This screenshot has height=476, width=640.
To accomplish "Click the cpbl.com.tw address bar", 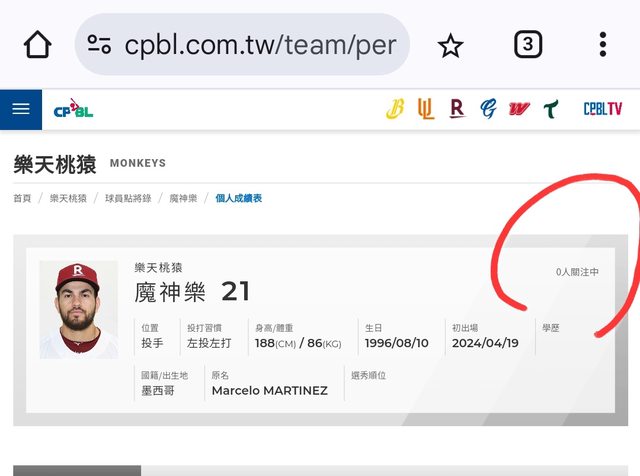I will tap(242, 44).
